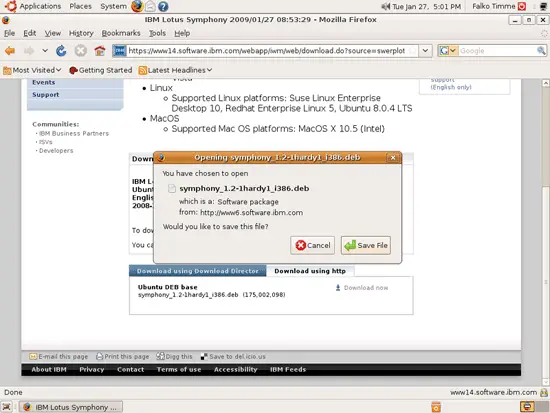Launch Firefox from the top panel icon

[x=137, y=6]
